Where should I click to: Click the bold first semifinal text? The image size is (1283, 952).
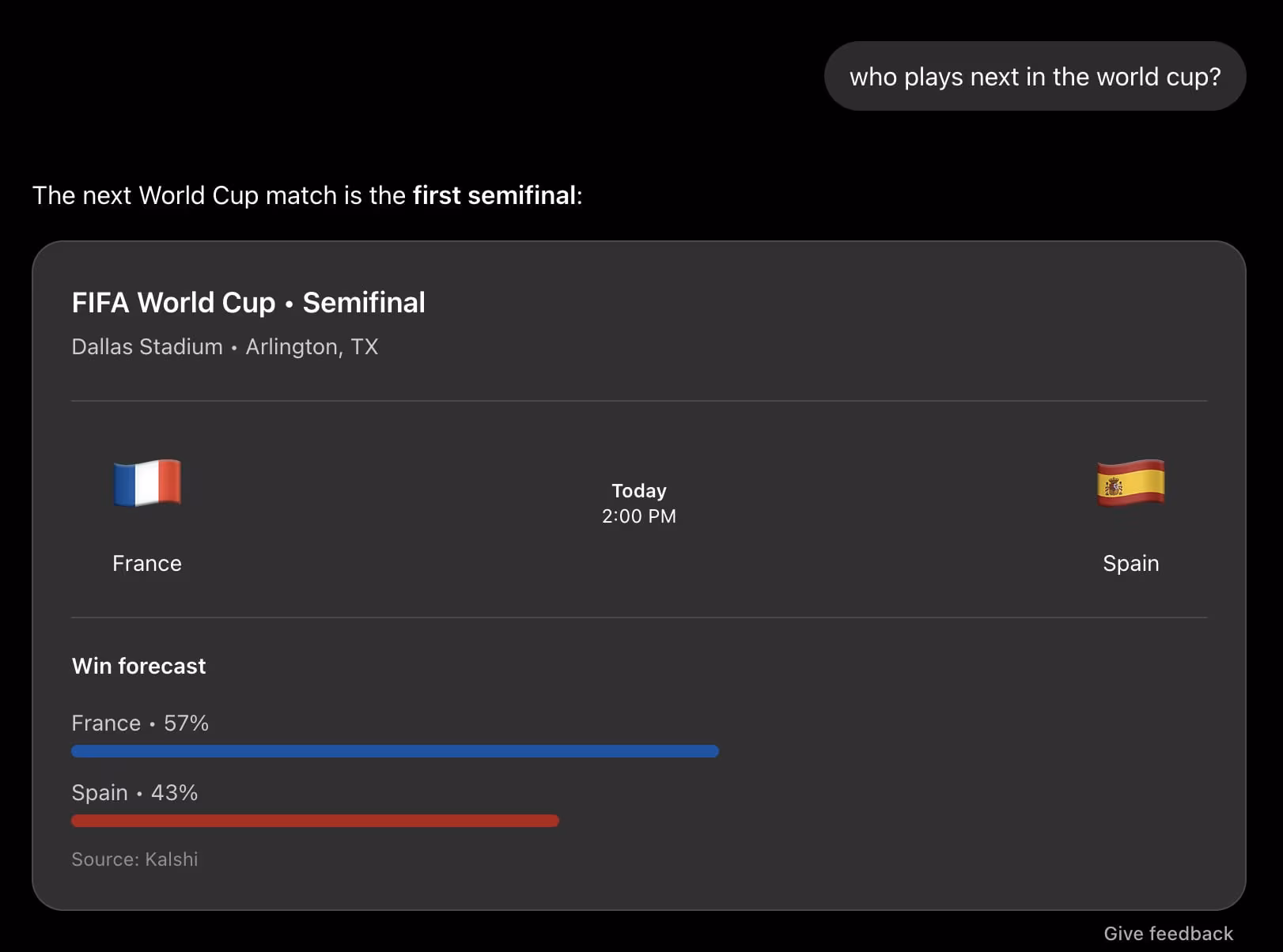click(x=494, y=195)
